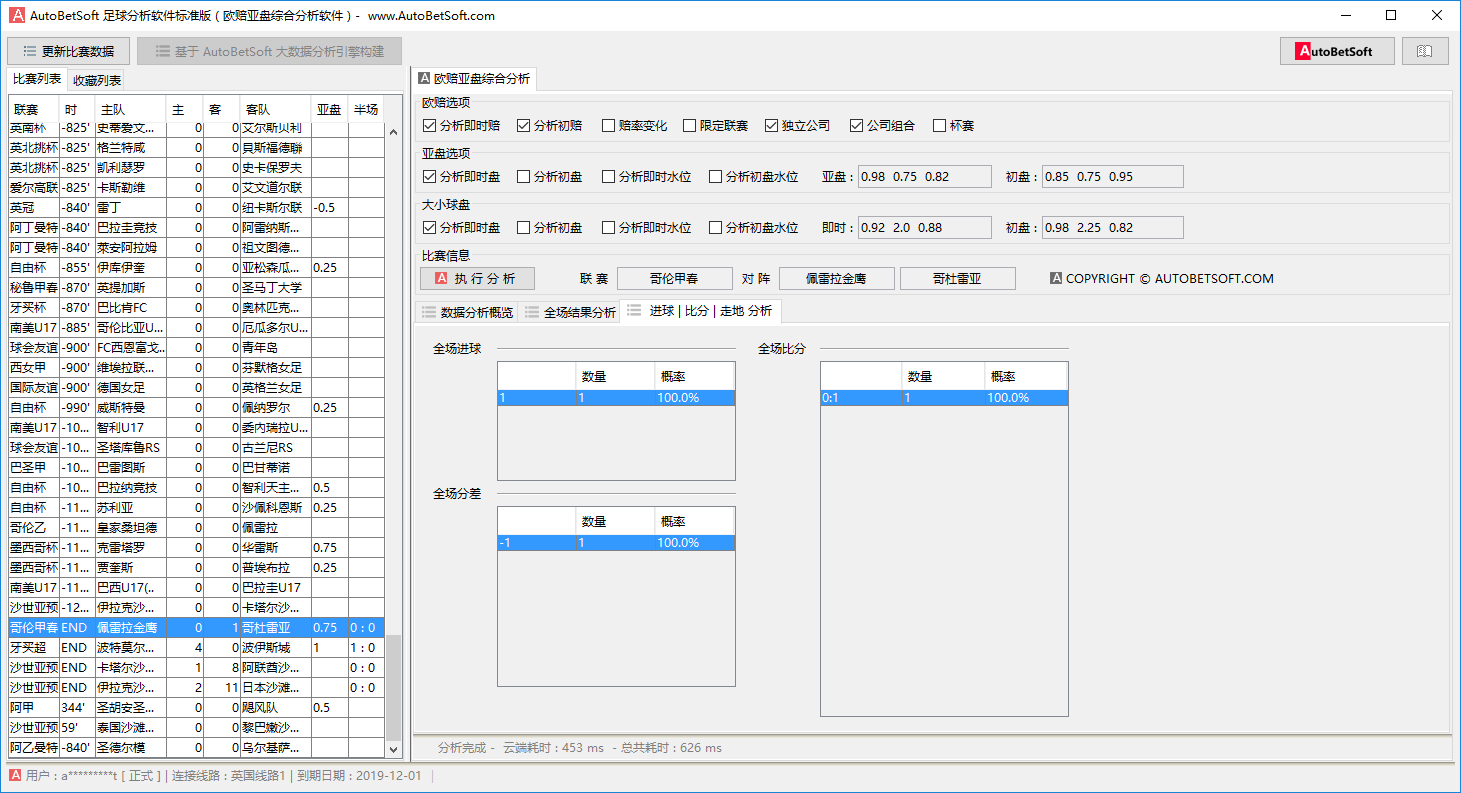The height and width of the screenshot is (793, 1461).
Task: Enable 赔率变化 checkbox
Action: pos(634,126)
